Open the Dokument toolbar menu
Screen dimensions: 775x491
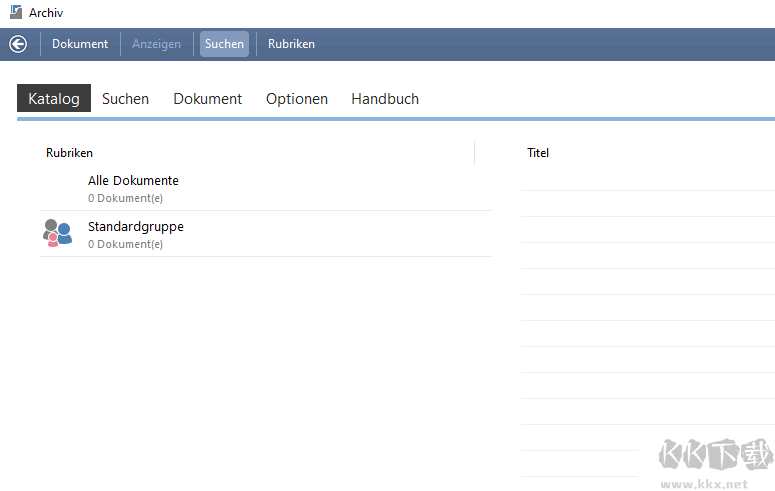tap(80, 44)
